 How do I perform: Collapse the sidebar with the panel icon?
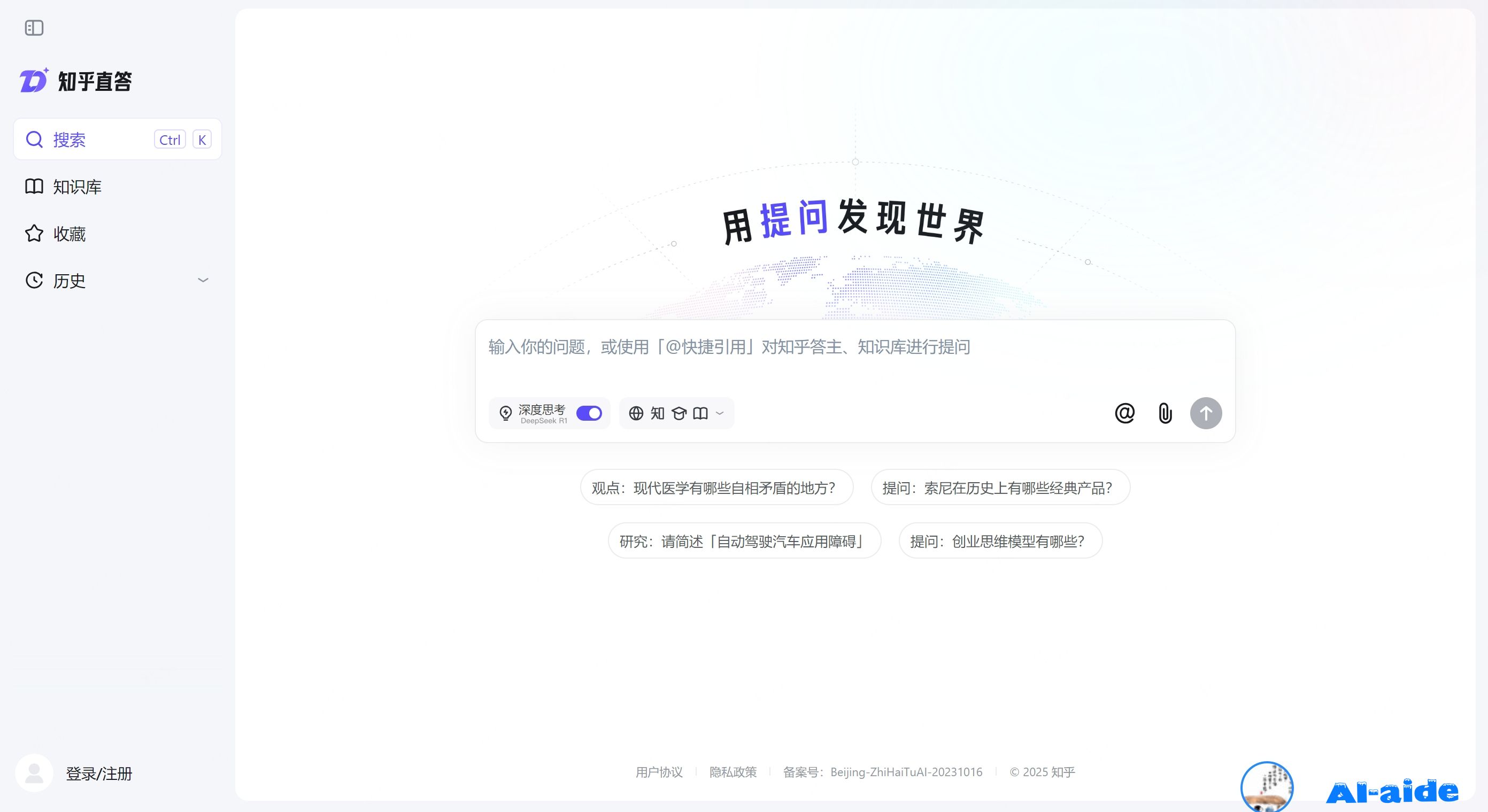pyautogui.click(x=34, y=28)
